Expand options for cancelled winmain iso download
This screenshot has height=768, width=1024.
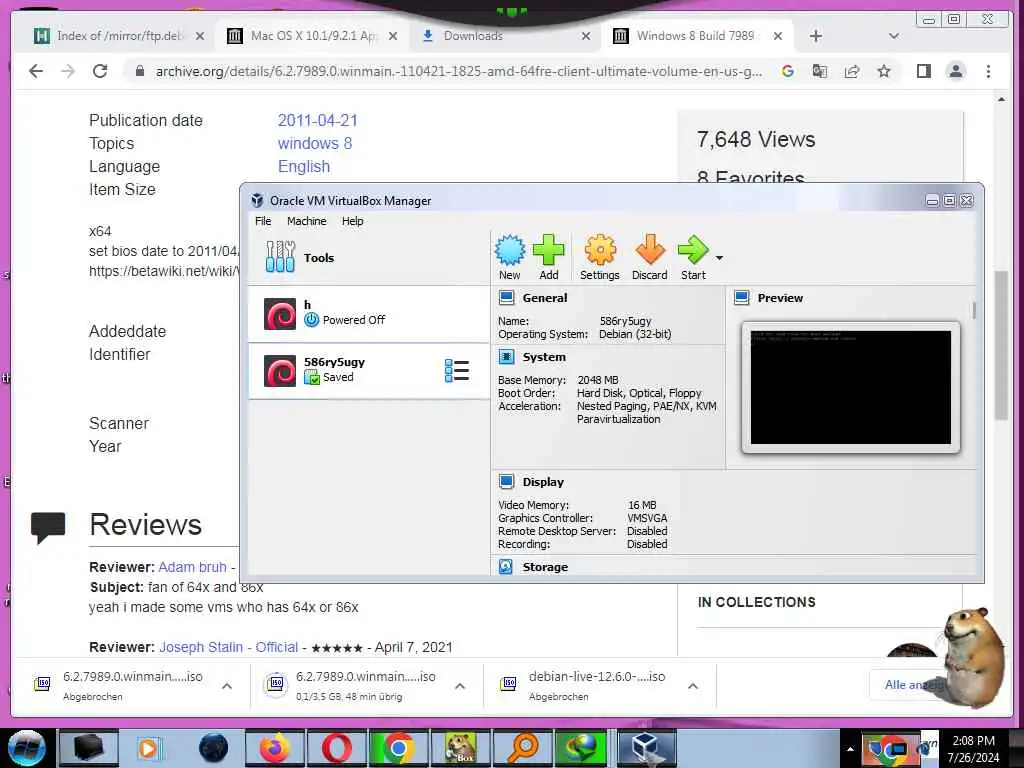(227, 686)
